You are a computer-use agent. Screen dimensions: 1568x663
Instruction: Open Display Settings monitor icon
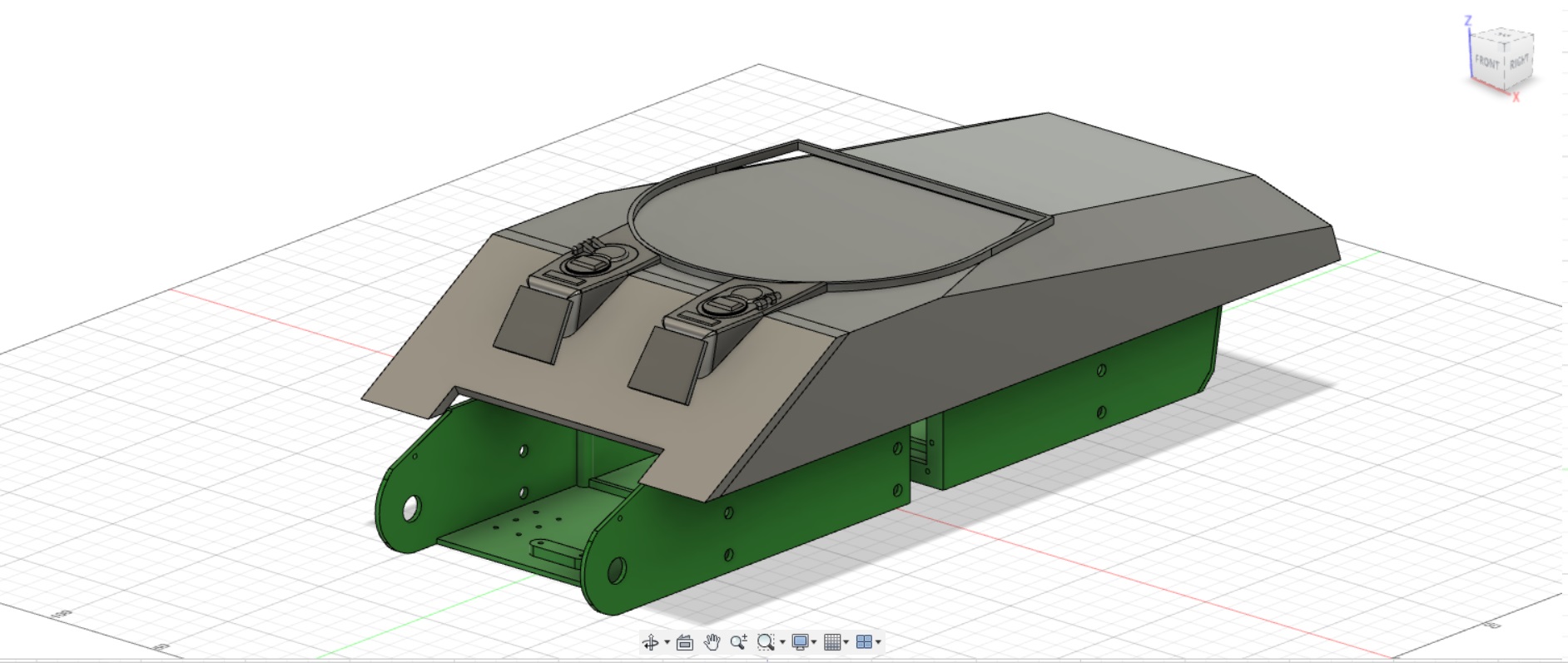click(x=800, y=642)
